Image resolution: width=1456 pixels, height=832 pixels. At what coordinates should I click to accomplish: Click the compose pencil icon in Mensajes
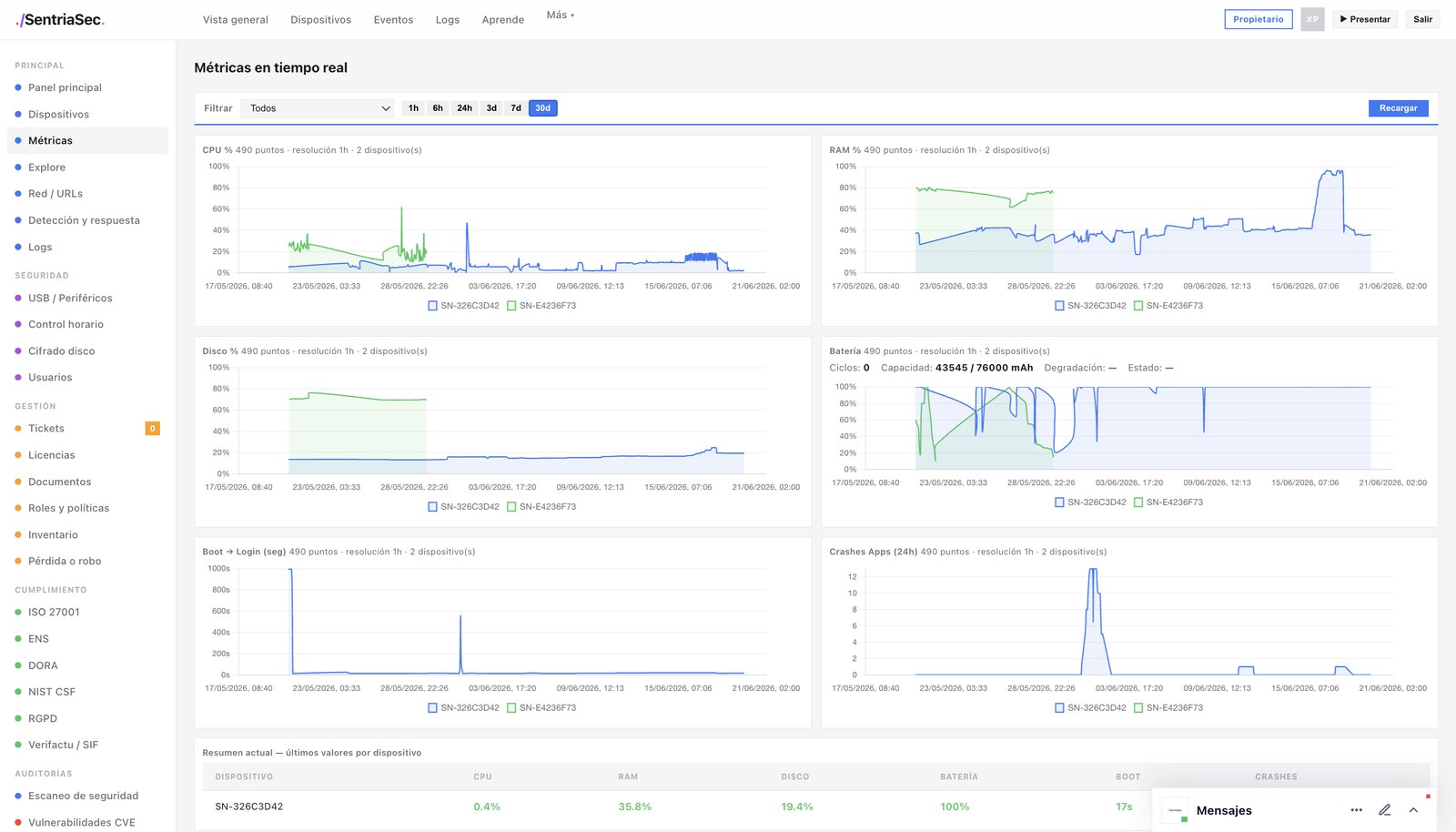click(1384, 810)
